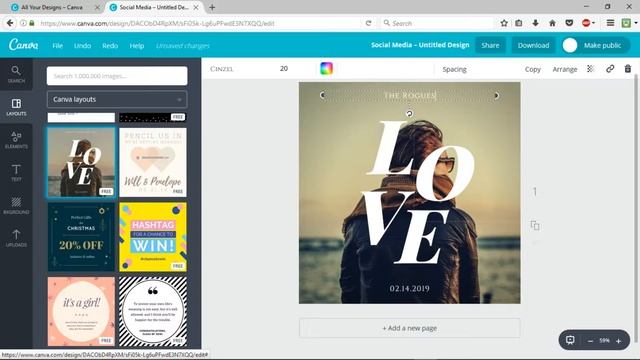The width and height of the screenshot is (640, 360).
Task: Open the Text panel in sidebar
Action: [16, 173]
